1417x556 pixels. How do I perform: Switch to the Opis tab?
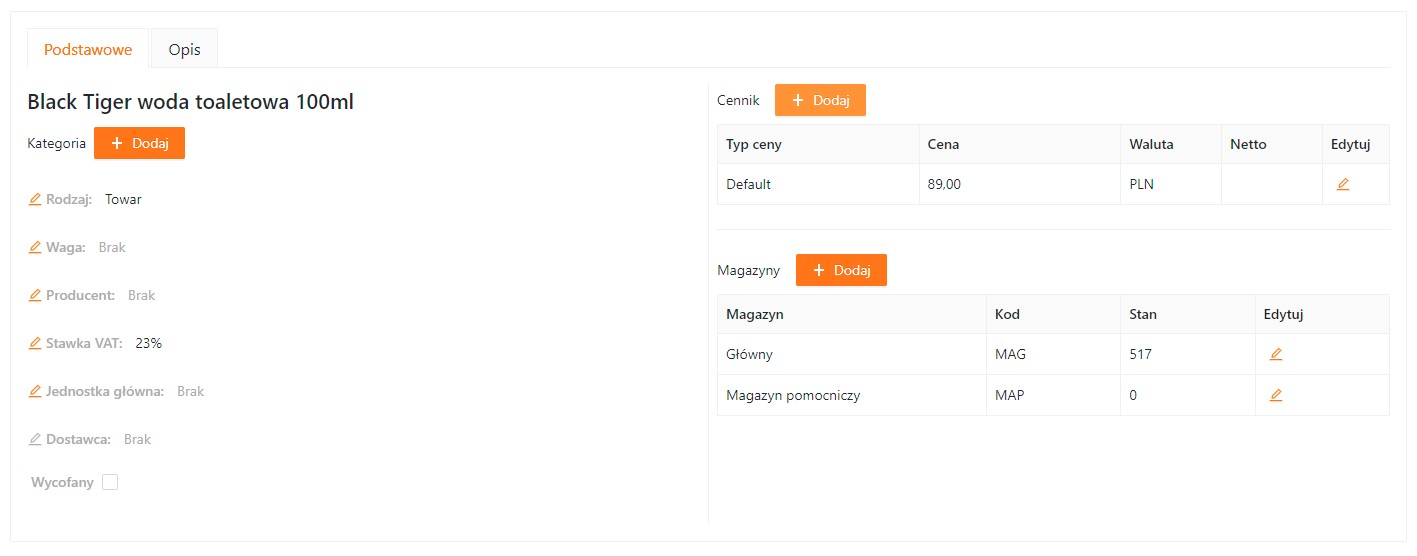(x=184, y=50)
